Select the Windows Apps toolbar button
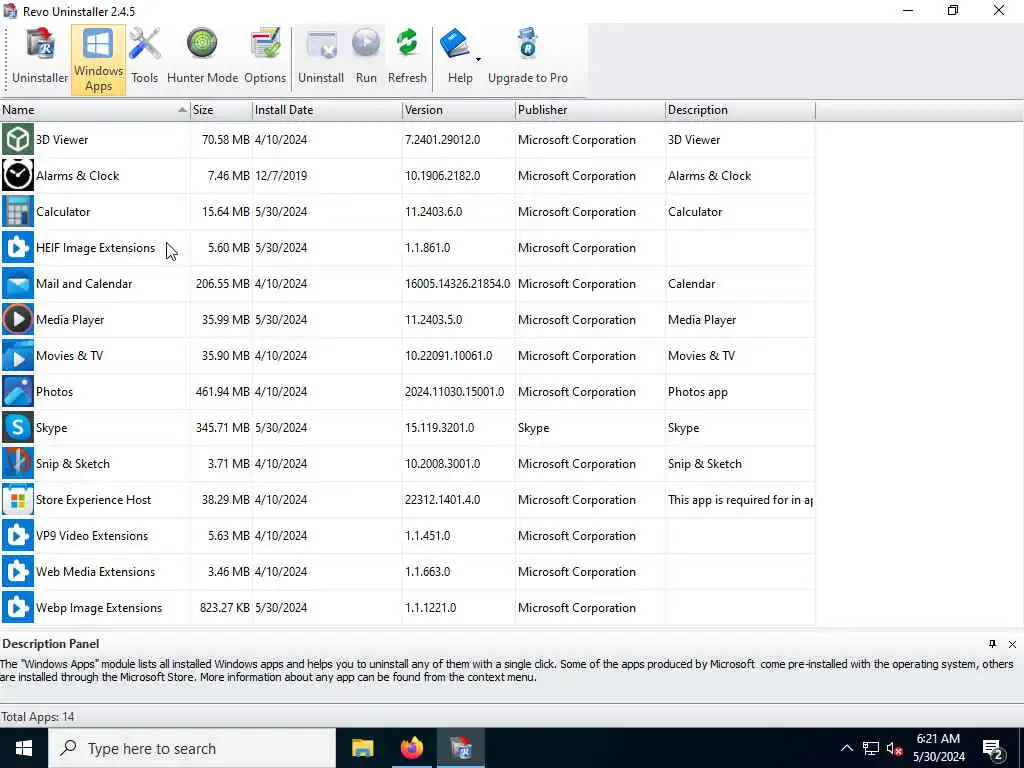The height and width of the screenshot is (768, 1024). [x=98, y=60]
